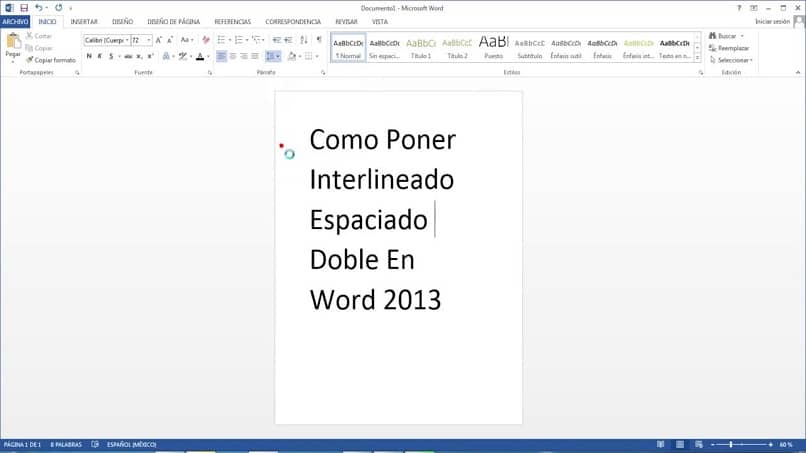Viewport: 806px width, 453px height.
Task: Apply the Título 1 style from gallery
Action: pyautogui.click(x=421, y=47)
